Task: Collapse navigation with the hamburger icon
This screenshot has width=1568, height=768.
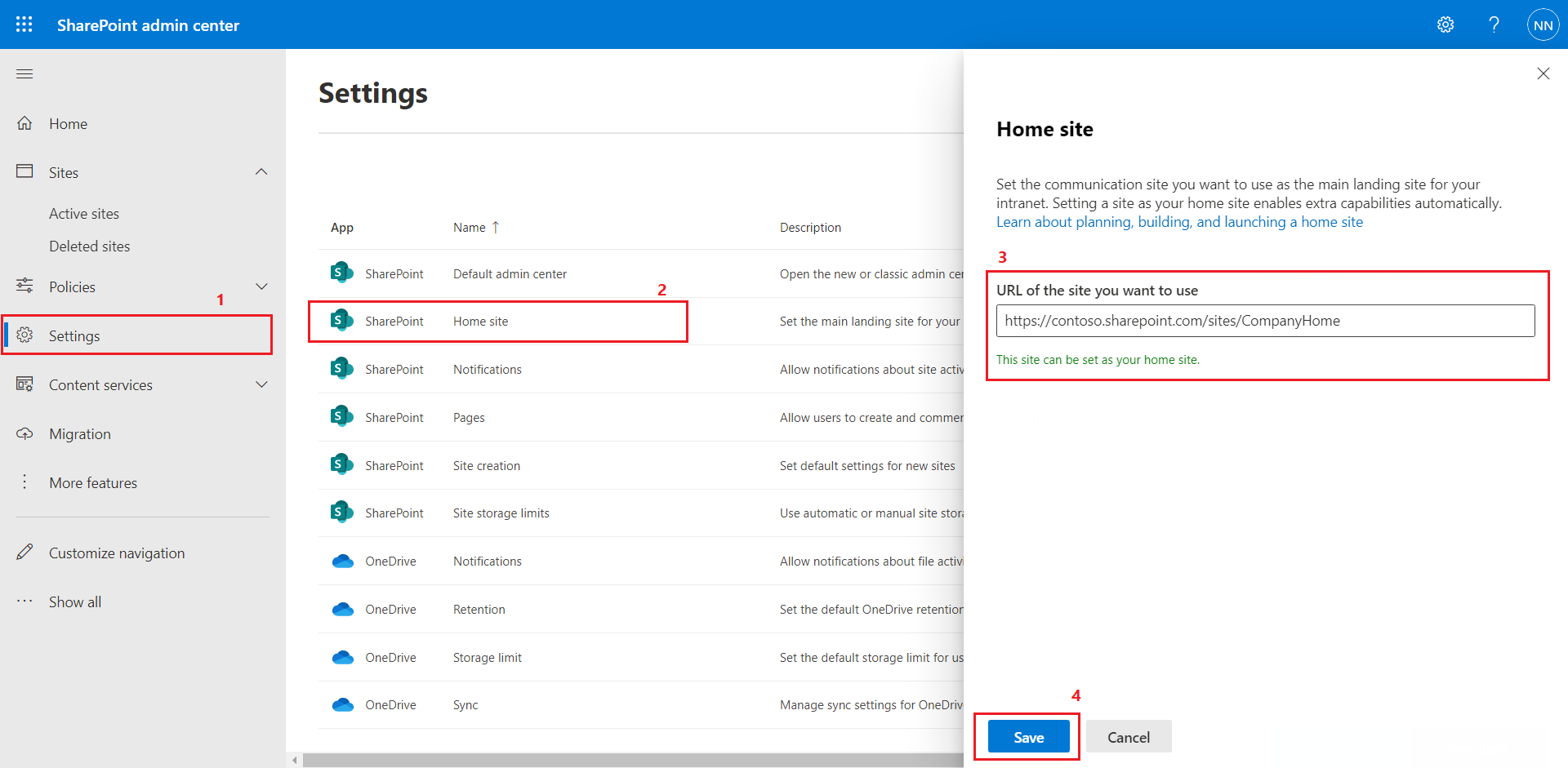Action: 24,74
